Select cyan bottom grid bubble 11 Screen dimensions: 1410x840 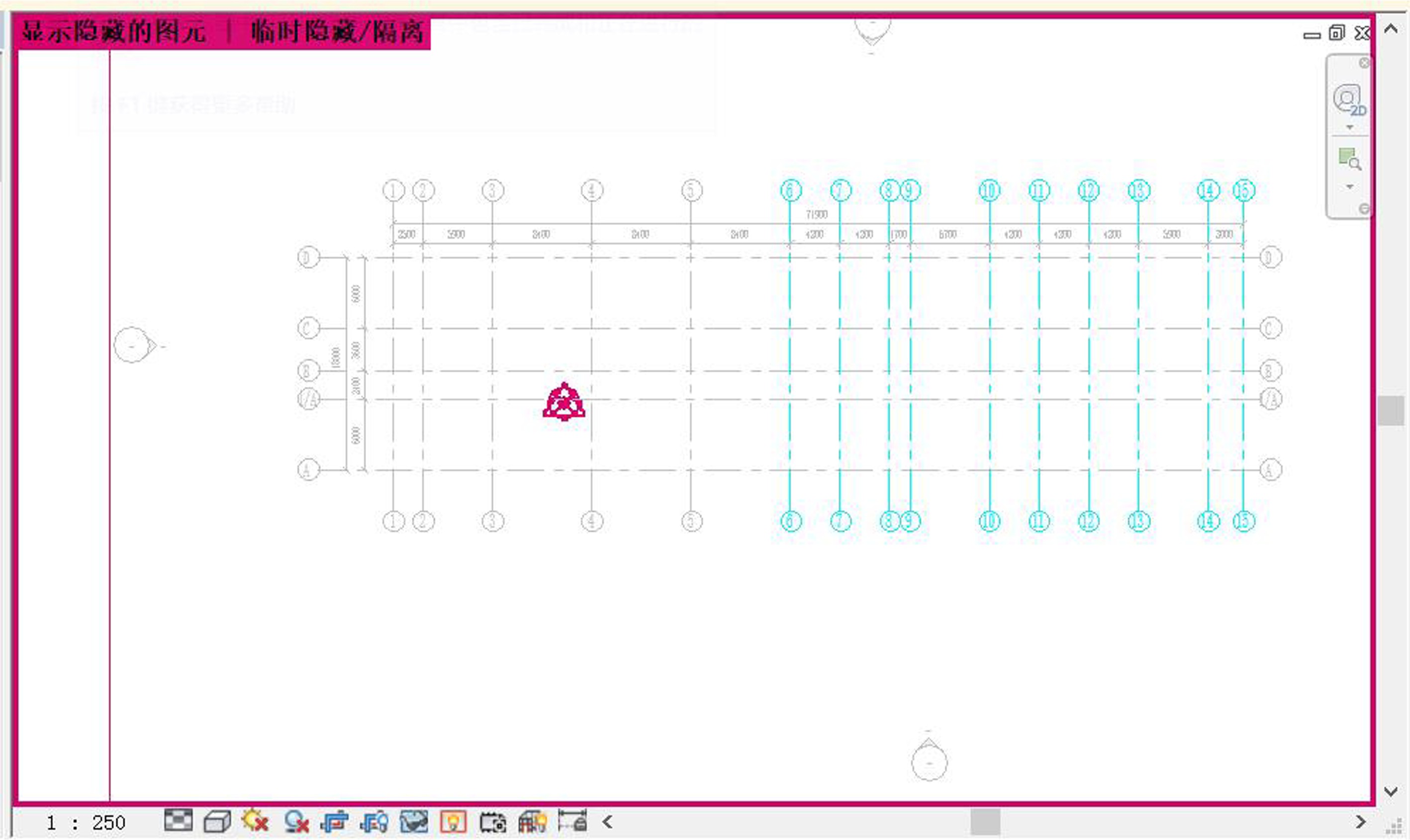pos(1039,521)
